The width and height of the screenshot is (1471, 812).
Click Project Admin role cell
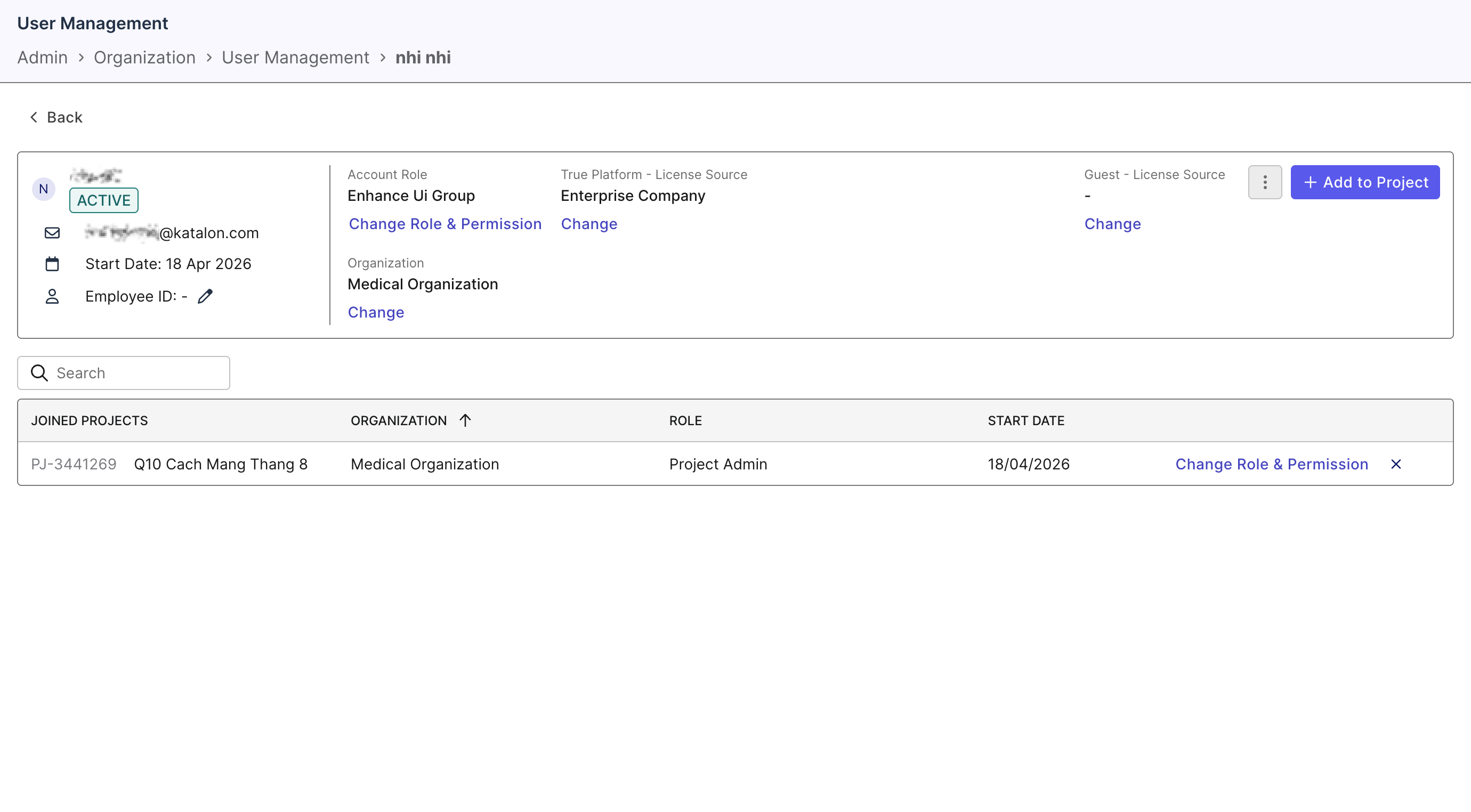[718, 464]
